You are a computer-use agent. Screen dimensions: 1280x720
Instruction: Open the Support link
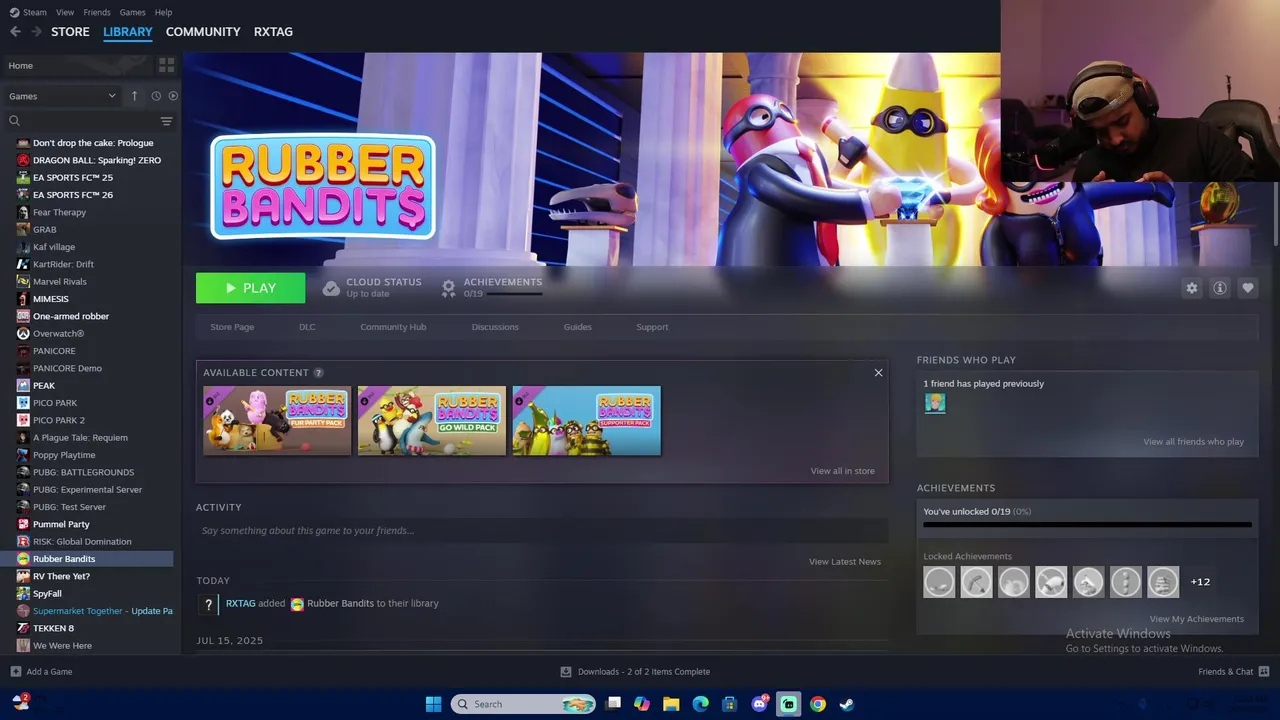click(x=652, y=327)
